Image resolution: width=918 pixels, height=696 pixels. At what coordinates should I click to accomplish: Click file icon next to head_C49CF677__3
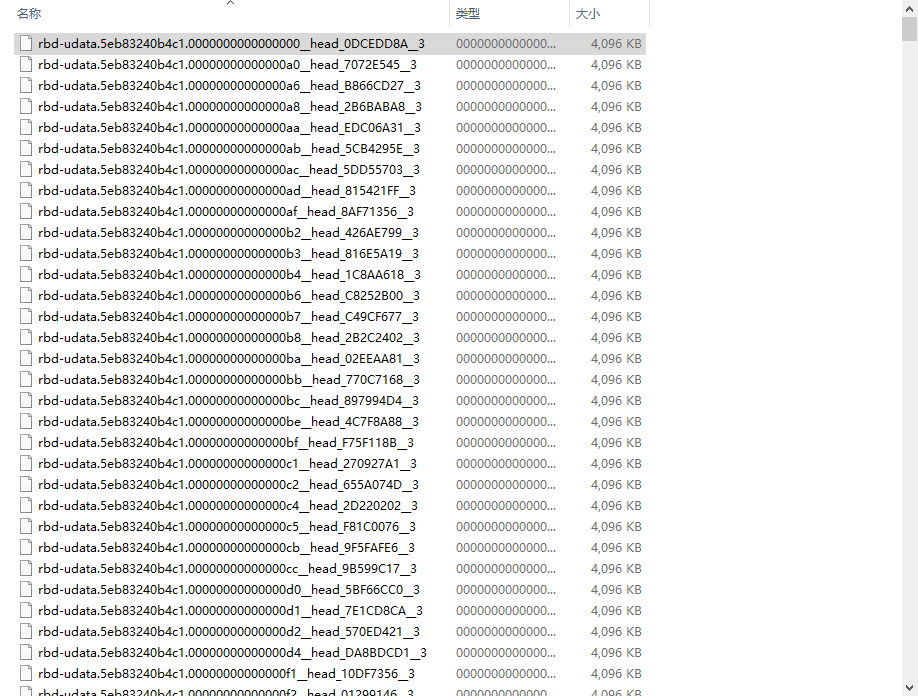[27, 317]
